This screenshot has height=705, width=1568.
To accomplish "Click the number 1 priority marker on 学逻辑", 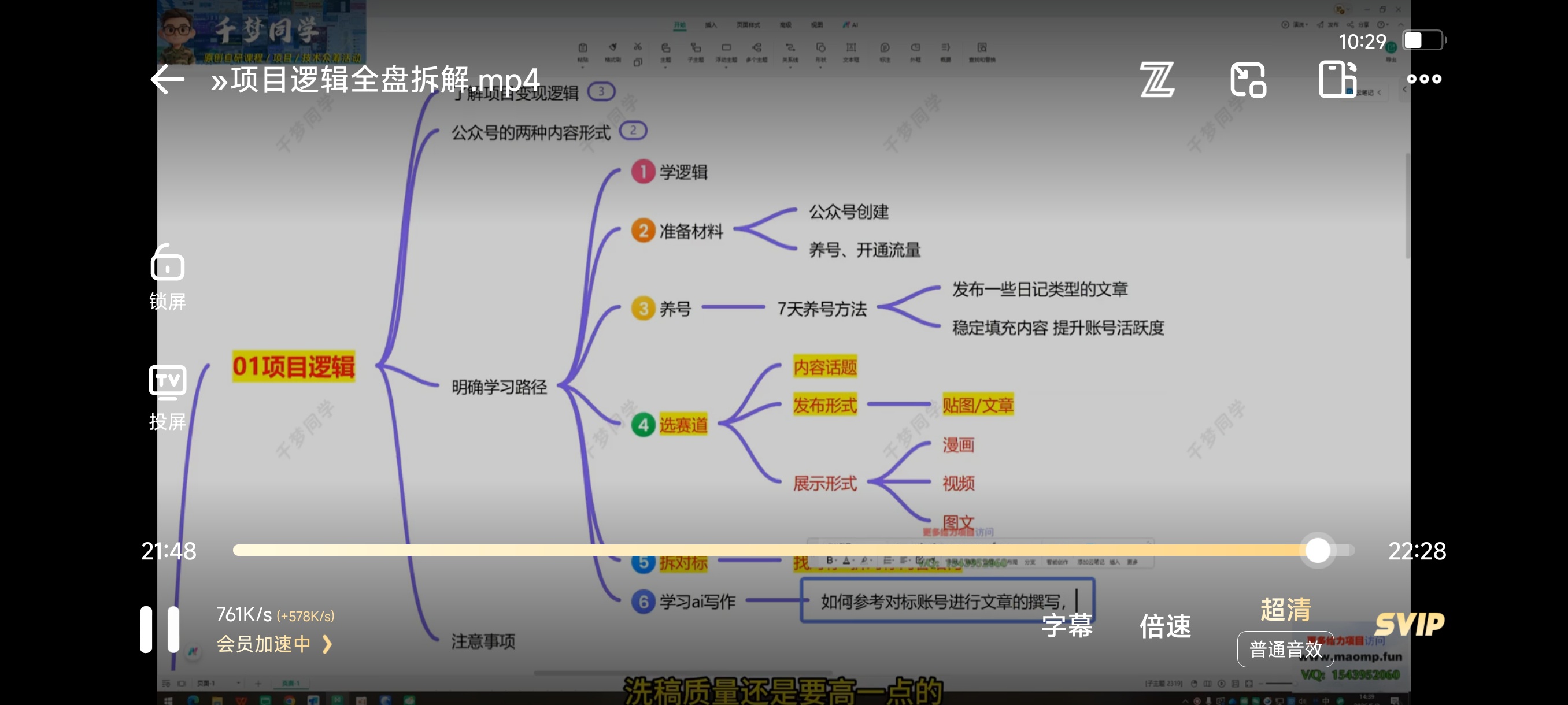I will [x=643, y=172].
